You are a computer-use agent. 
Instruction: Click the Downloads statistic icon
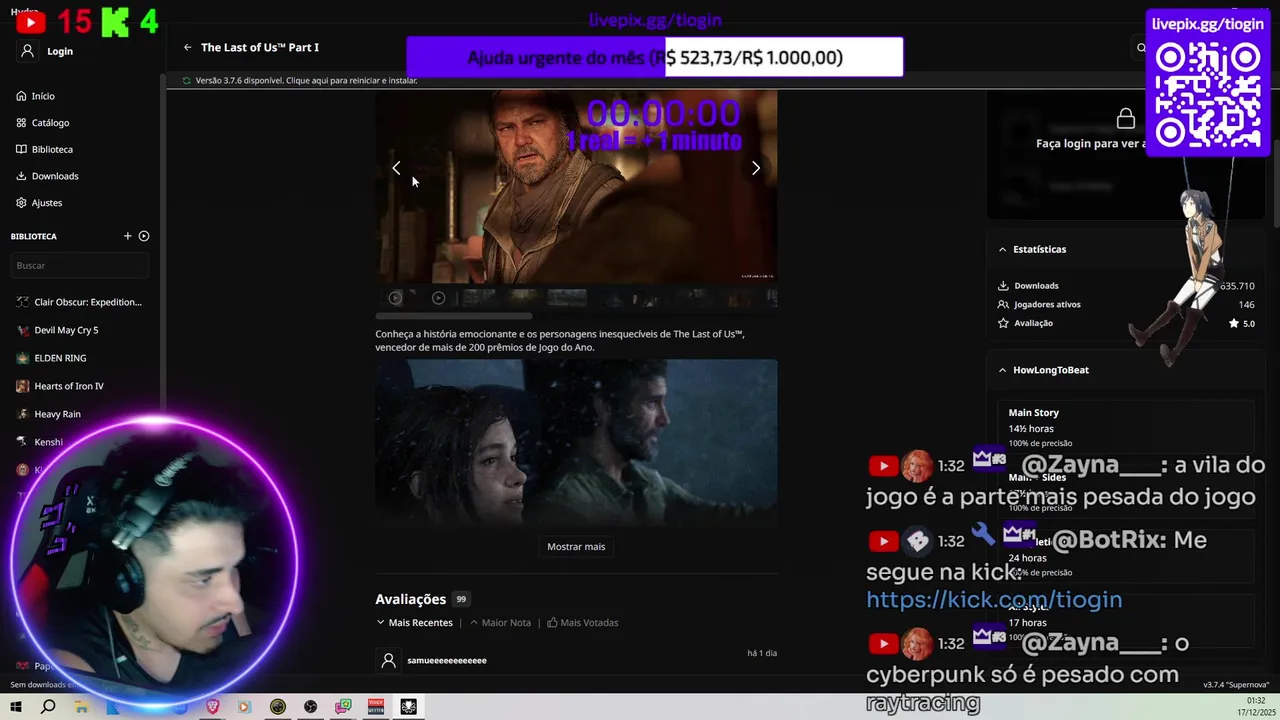click(x=1003, y=286)
